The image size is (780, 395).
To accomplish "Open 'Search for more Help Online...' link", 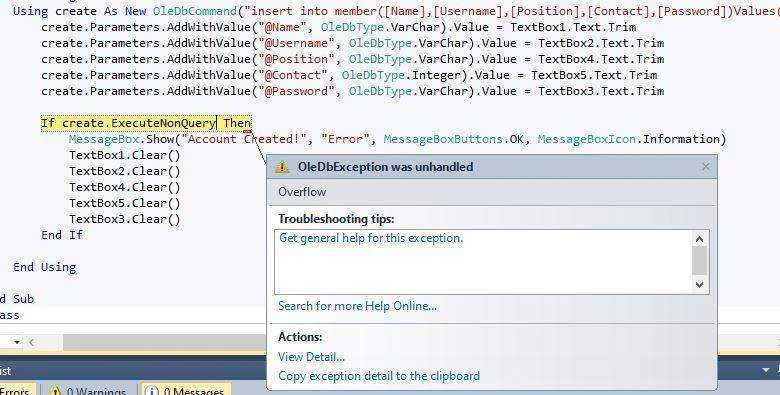I will pyautogui.click(x=358, y=306).
